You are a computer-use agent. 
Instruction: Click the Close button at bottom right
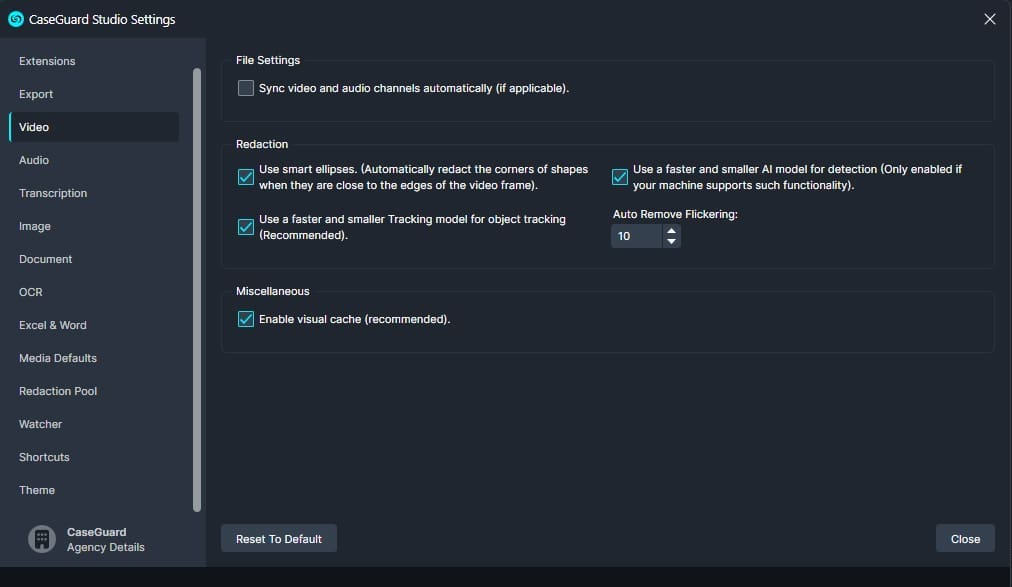point(965,539)
